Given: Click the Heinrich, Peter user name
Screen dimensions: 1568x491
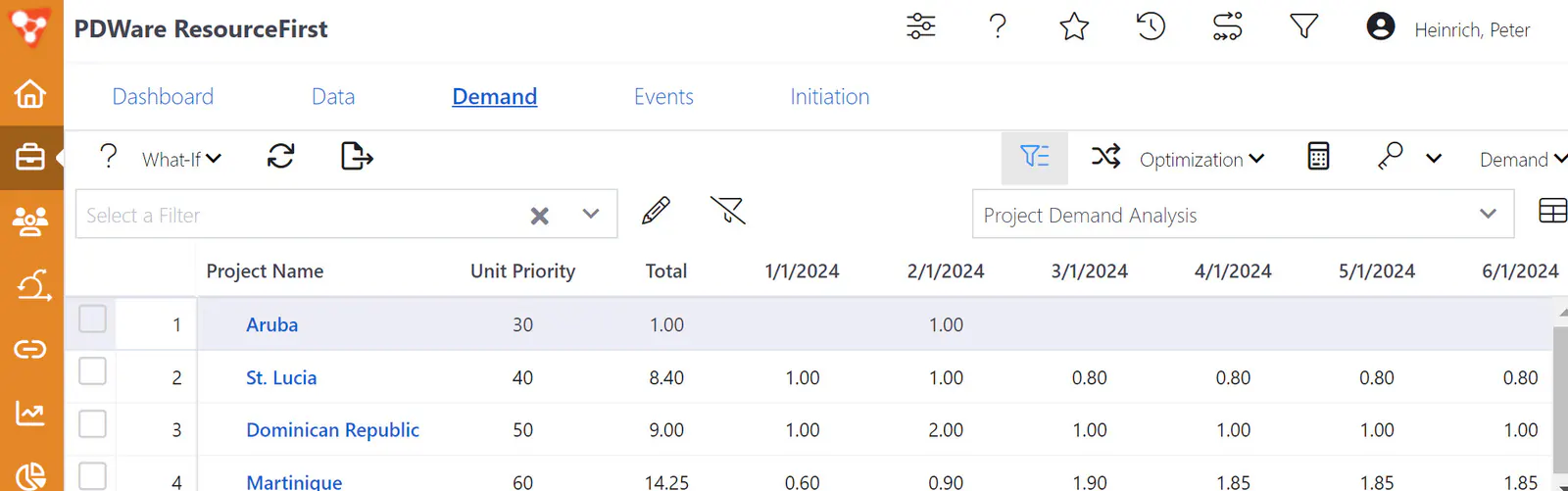Looking at the screenshot, I should click(x=1471, y=30).
